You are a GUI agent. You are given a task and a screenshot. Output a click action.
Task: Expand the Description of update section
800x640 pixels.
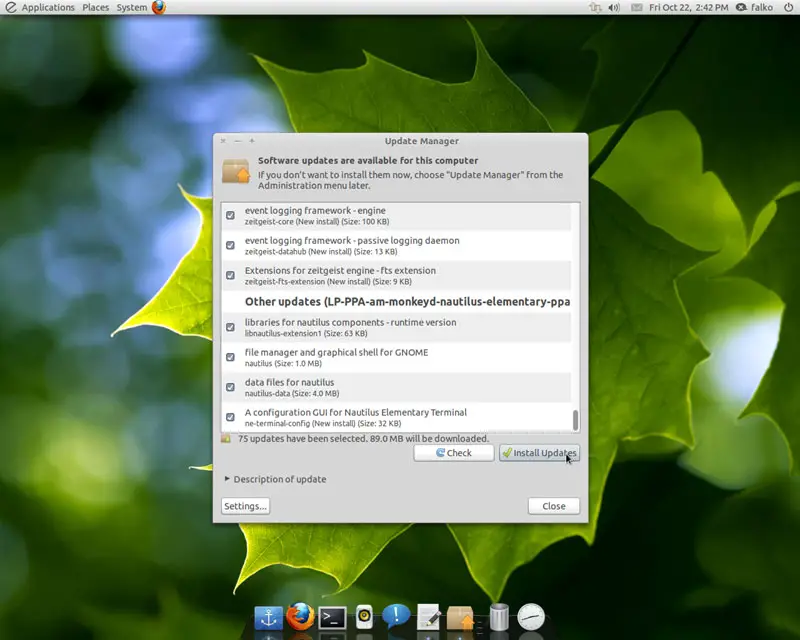[227, 479]
